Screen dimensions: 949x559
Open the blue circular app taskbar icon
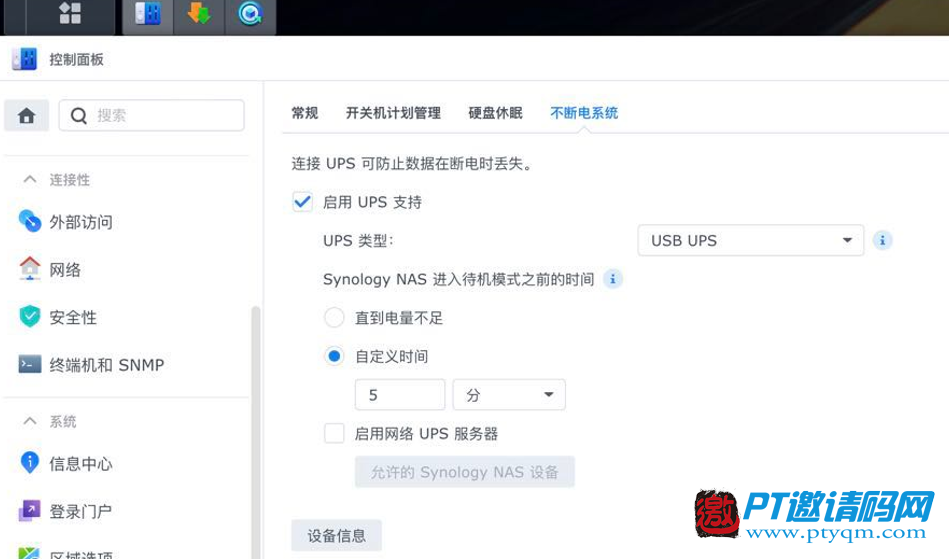click(250, 15)
